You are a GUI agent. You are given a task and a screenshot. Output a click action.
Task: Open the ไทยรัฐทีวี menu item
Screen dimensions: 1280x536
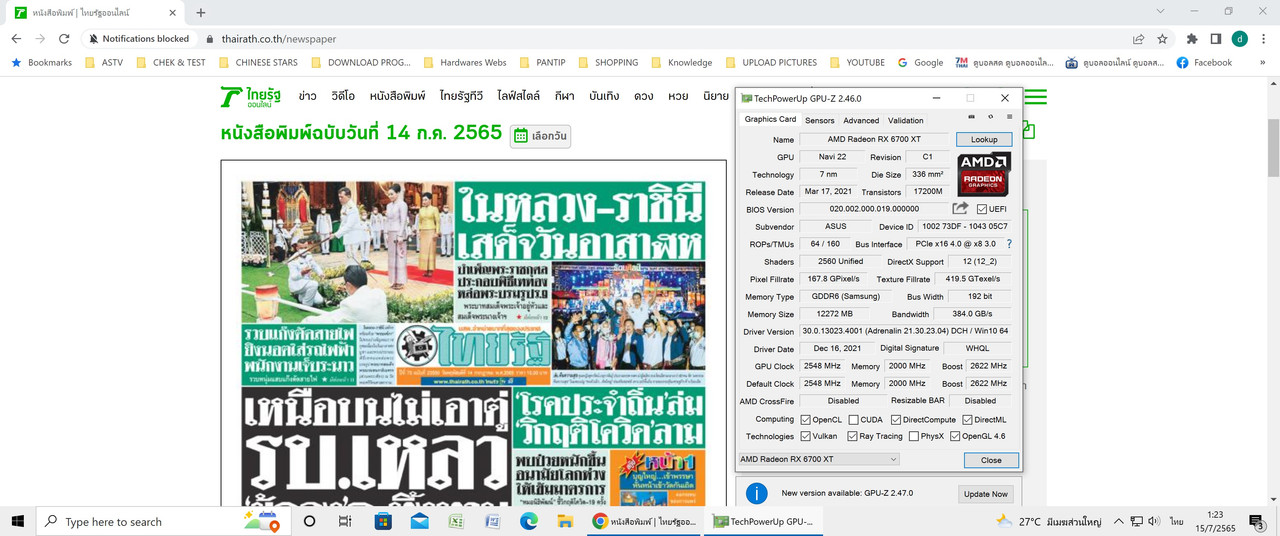click(x=461, y=96)
